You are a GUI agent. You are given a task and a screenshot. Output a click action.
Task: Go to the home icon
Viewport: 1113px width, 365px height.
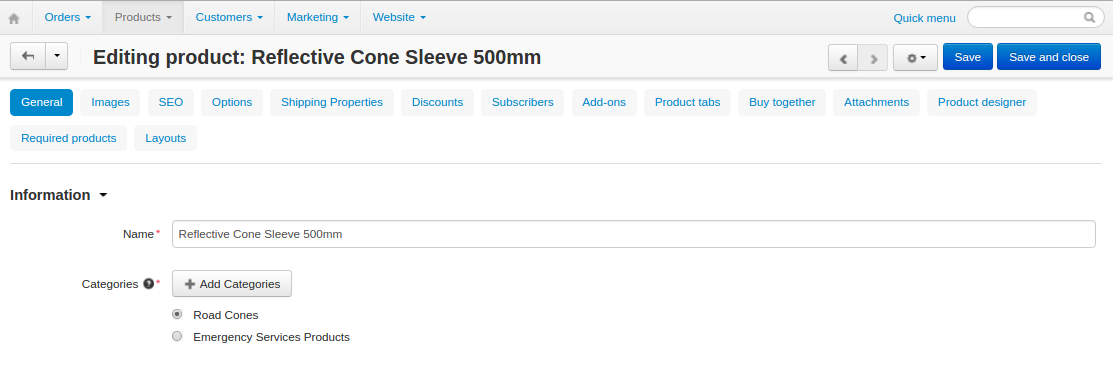[x=13, y=18]
